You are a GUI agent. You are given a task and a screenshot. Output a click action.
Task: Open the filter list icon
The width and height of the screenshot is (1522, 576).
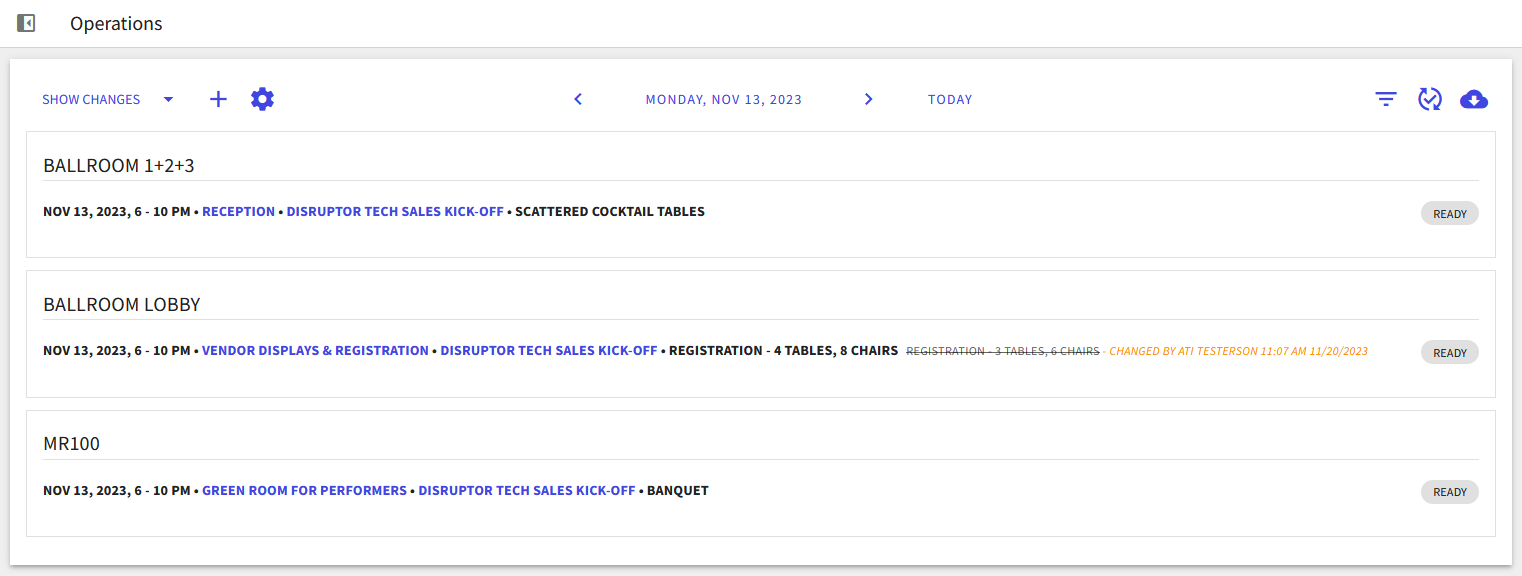coord(1385,99)
